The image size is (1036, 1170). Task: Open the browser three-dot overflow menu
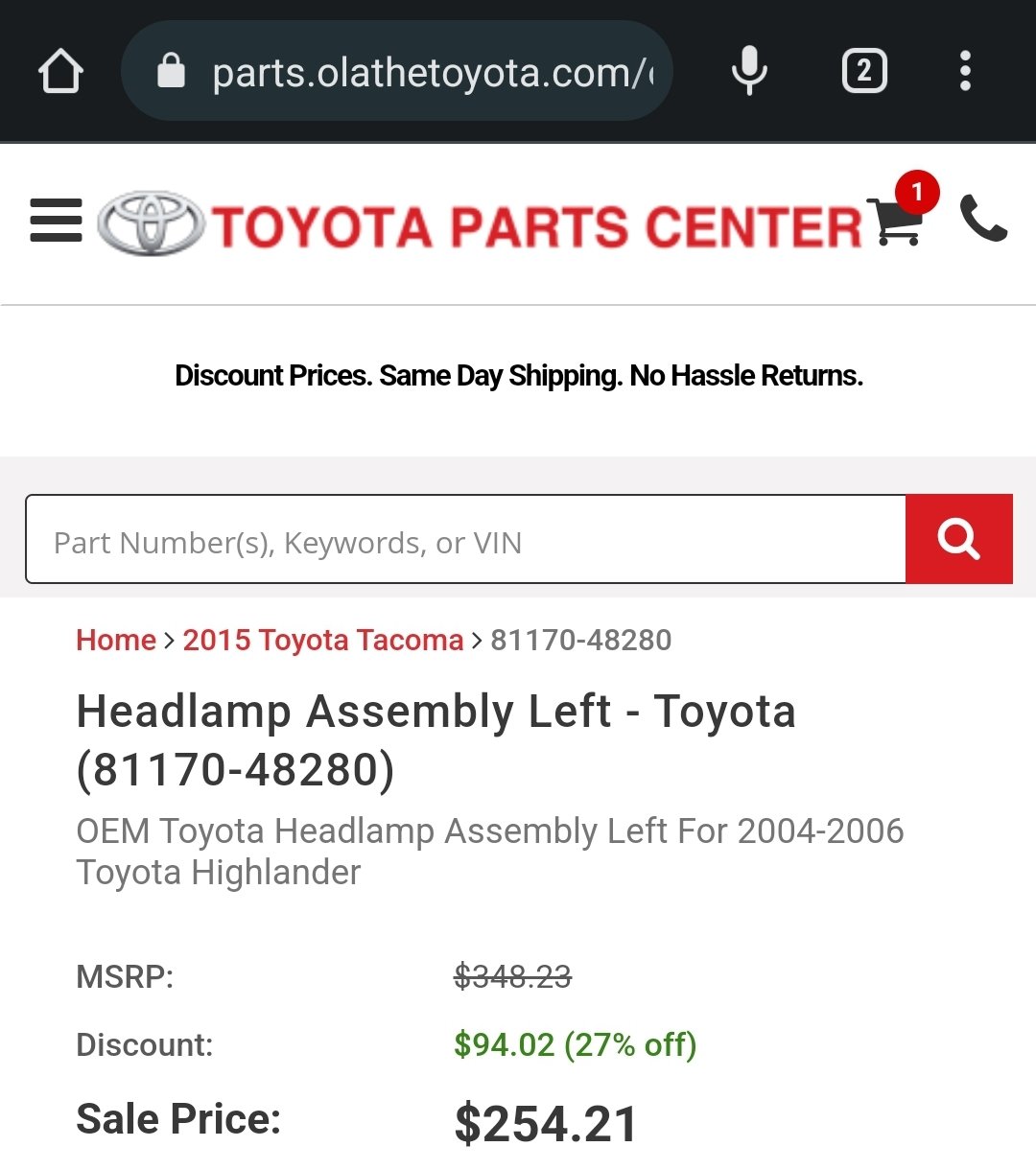965,71
